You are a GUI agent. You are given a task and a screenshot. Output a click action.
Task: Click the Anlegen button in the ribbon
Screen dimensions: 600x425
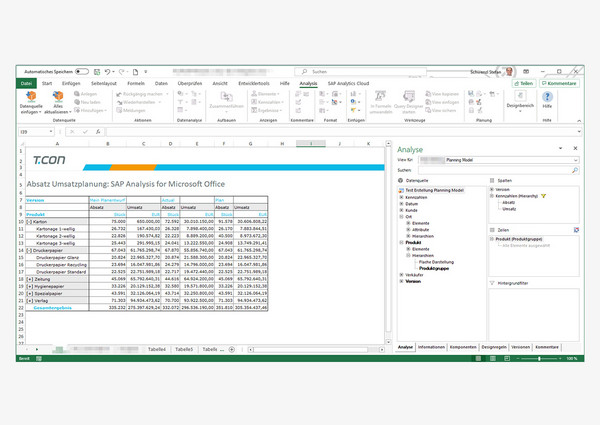85,94
